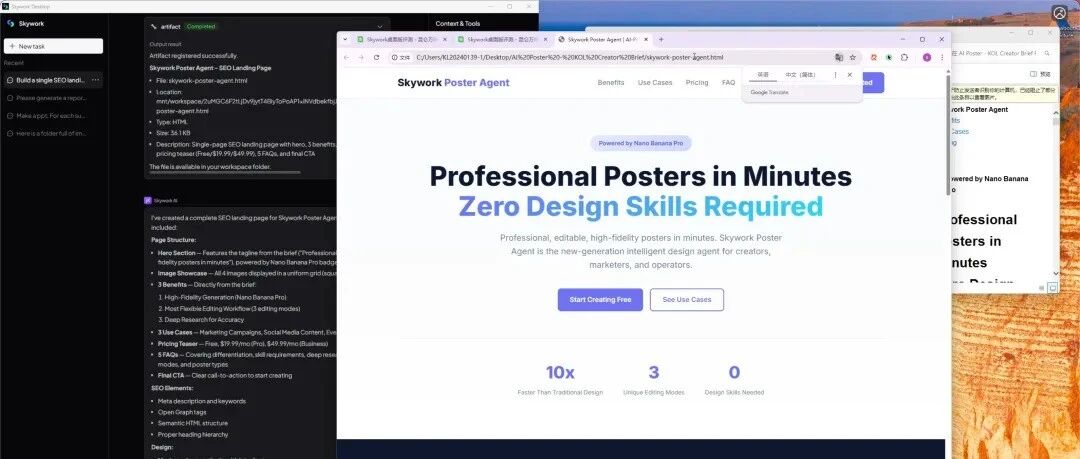Click the view mode icon in preview window
This screenshot has height=459, width=1080.
pyautogui.click(x=1052, y=287)
